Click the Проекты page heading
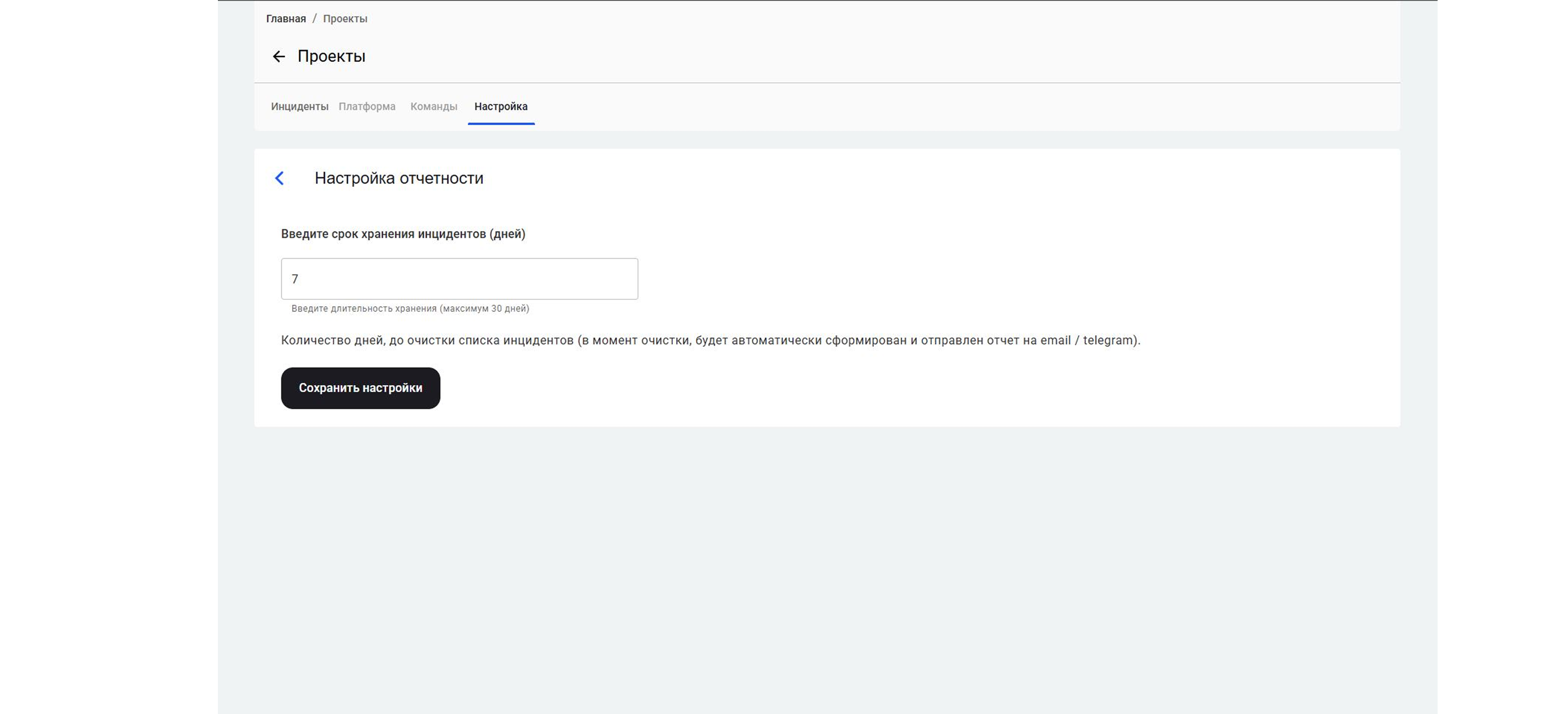1568x714 pixels. tap(331, 57)
